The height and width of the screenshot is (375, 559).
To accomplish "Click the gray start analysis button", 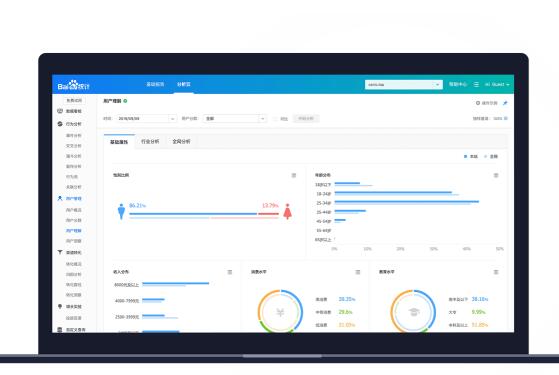I will pos(306,118).
